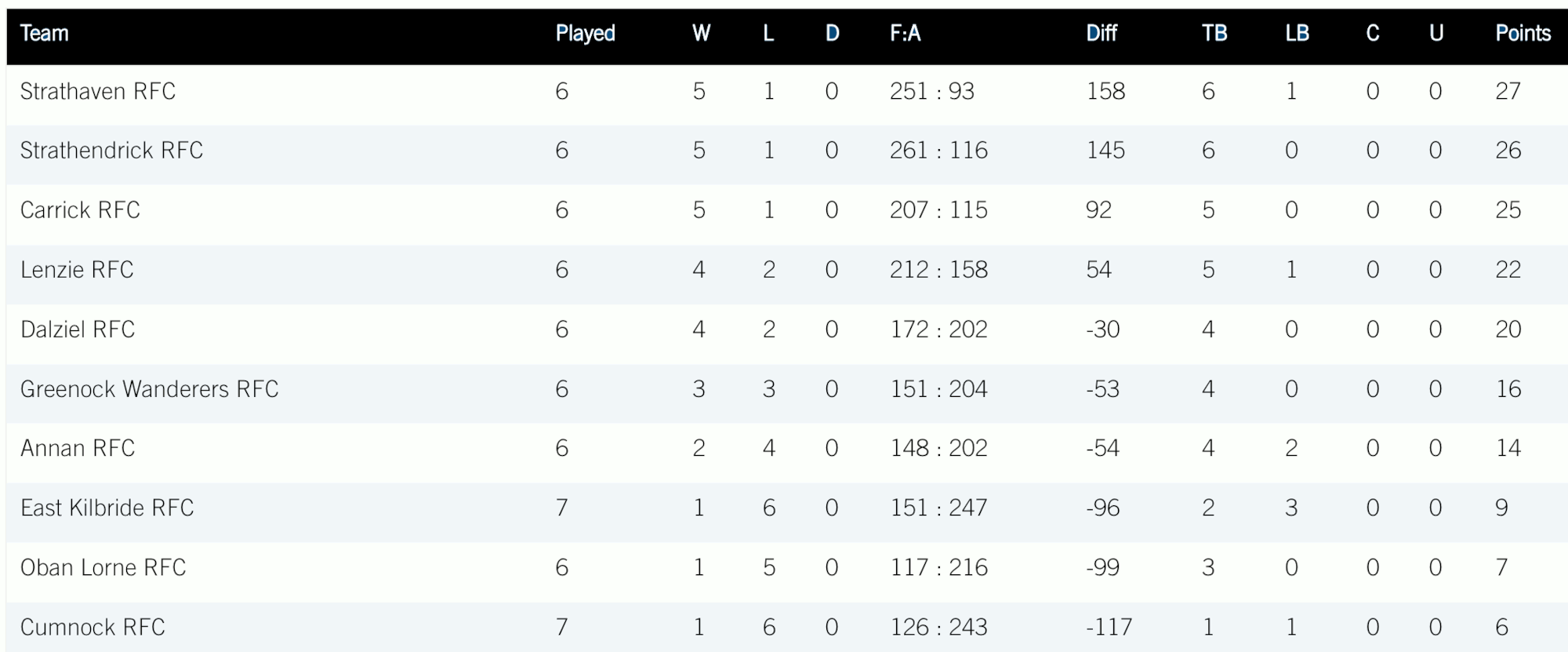The height and width of the screenshot is (652, 1568).
Task: Open the Cumnock RFC team entry
Action: pyautogui.click(x=93, y=627)
